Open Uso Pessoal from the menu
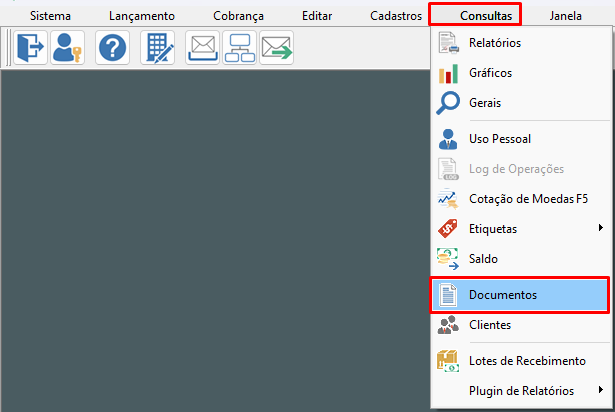 520,139
